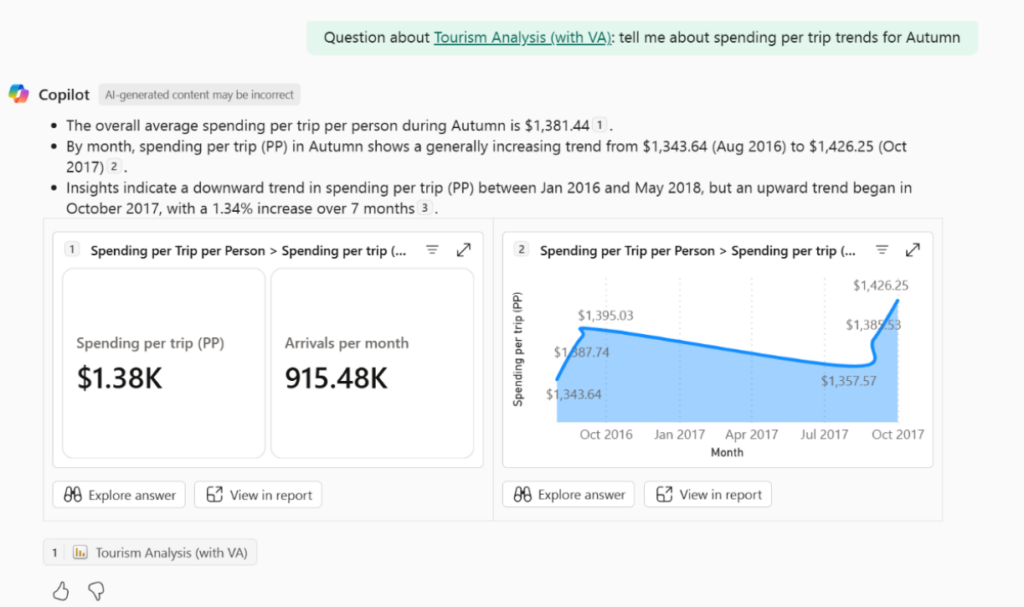Open filters icon on the line chart visual
The image size is (1024, 607).
[x=882, y=250]
